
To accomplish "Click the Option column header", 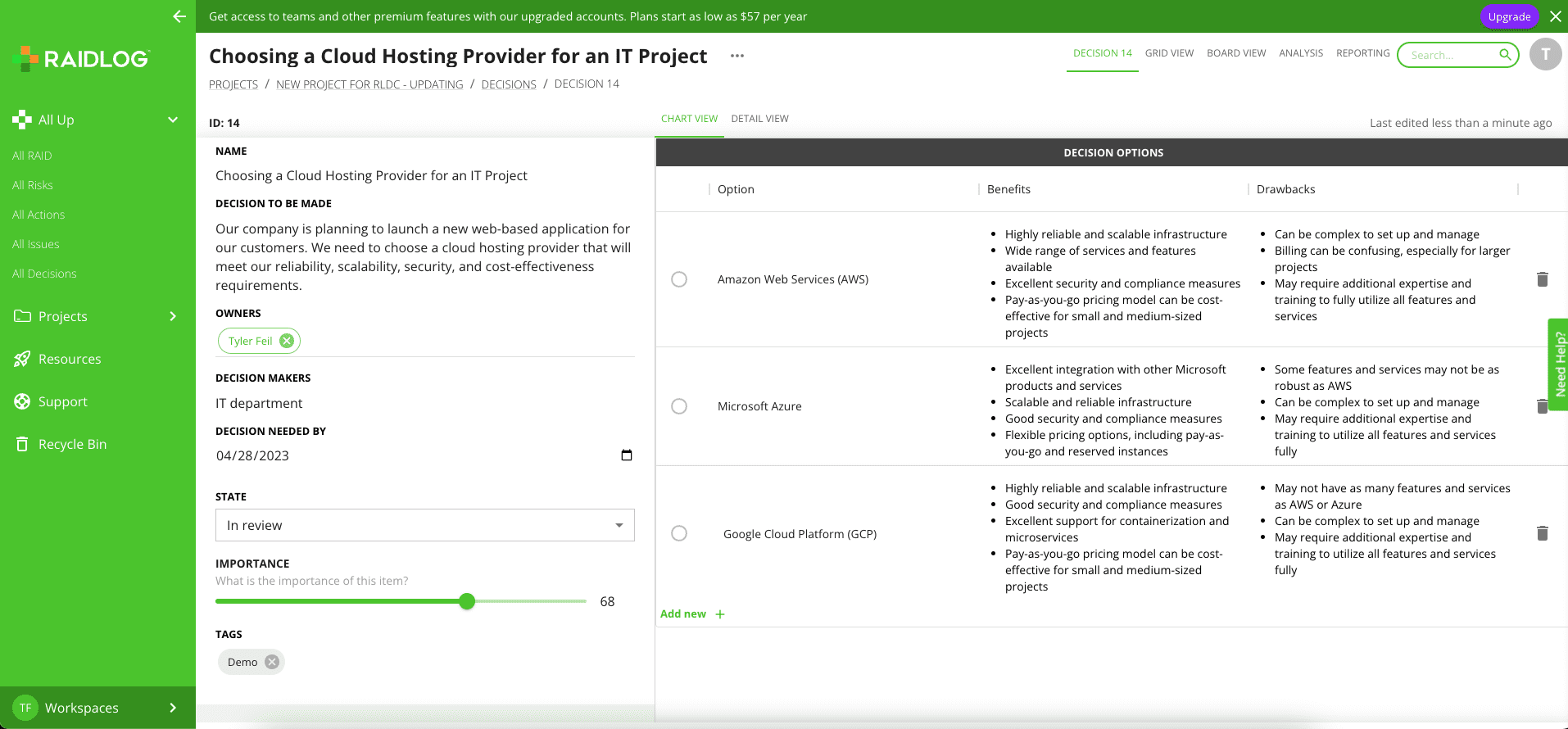I will pos(736,189).
